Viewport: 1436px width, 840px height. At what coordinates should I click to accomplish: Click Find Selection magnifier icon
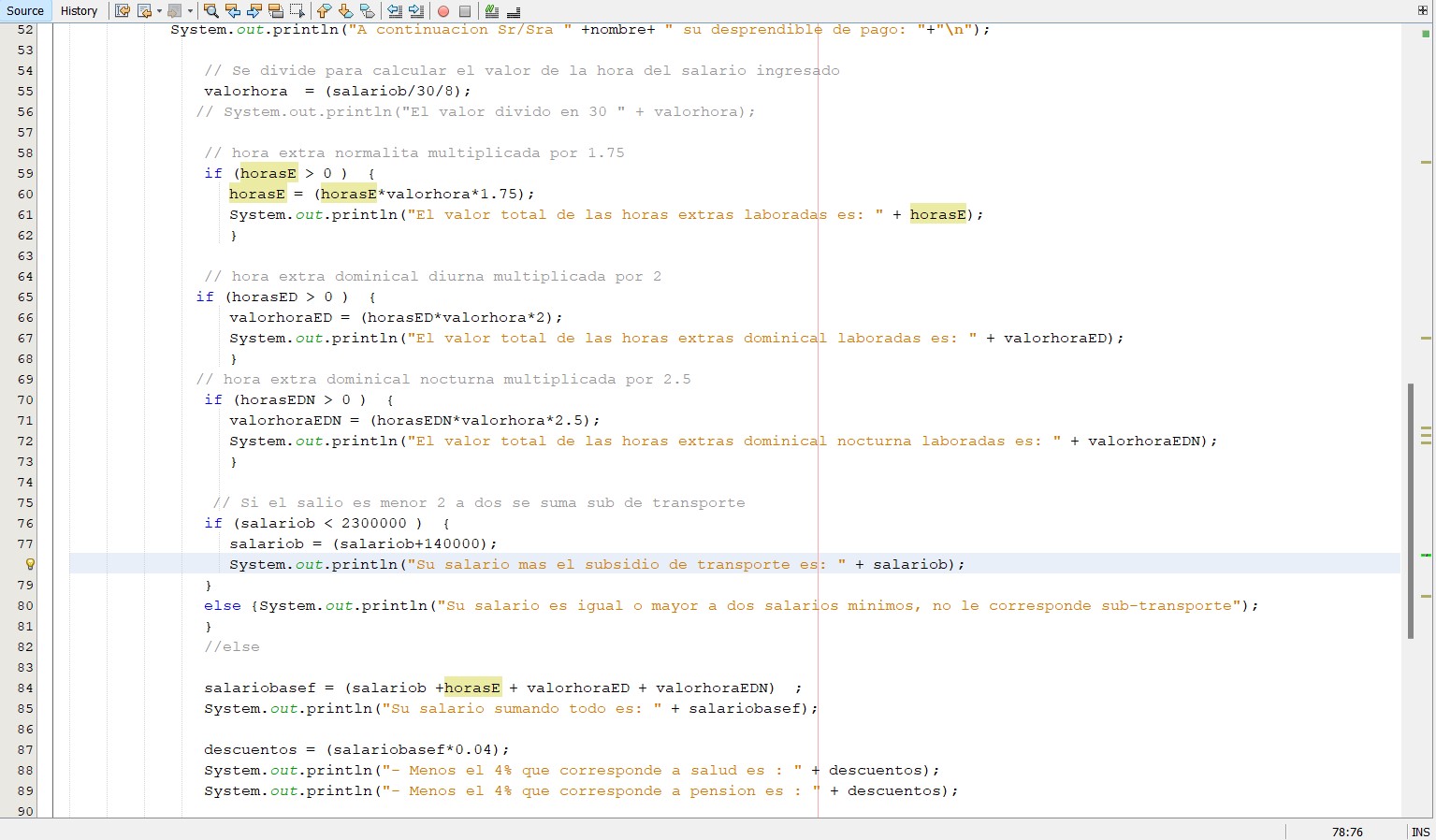point(211,11)
